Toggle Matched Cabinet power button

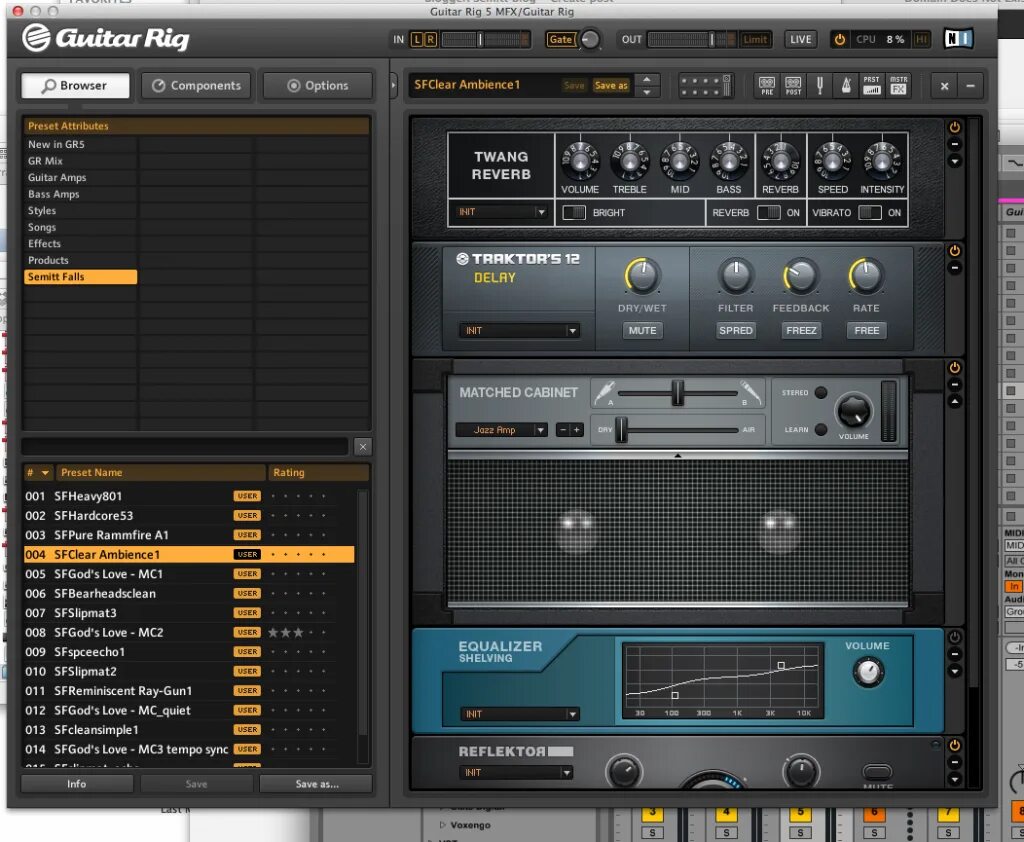[955, 368]
